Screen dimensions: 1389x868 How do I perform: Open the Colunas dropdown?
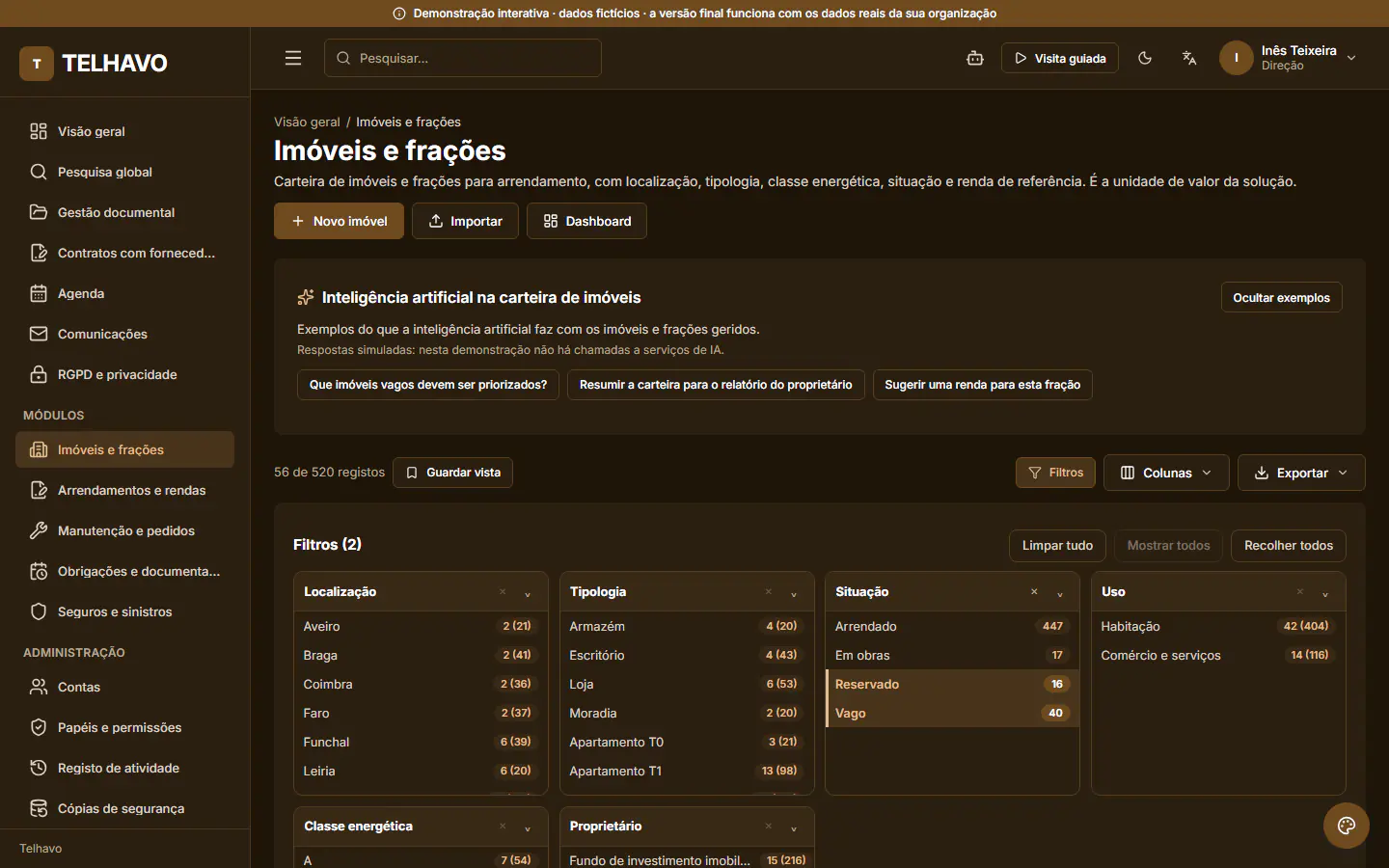tap(1166, 473)
